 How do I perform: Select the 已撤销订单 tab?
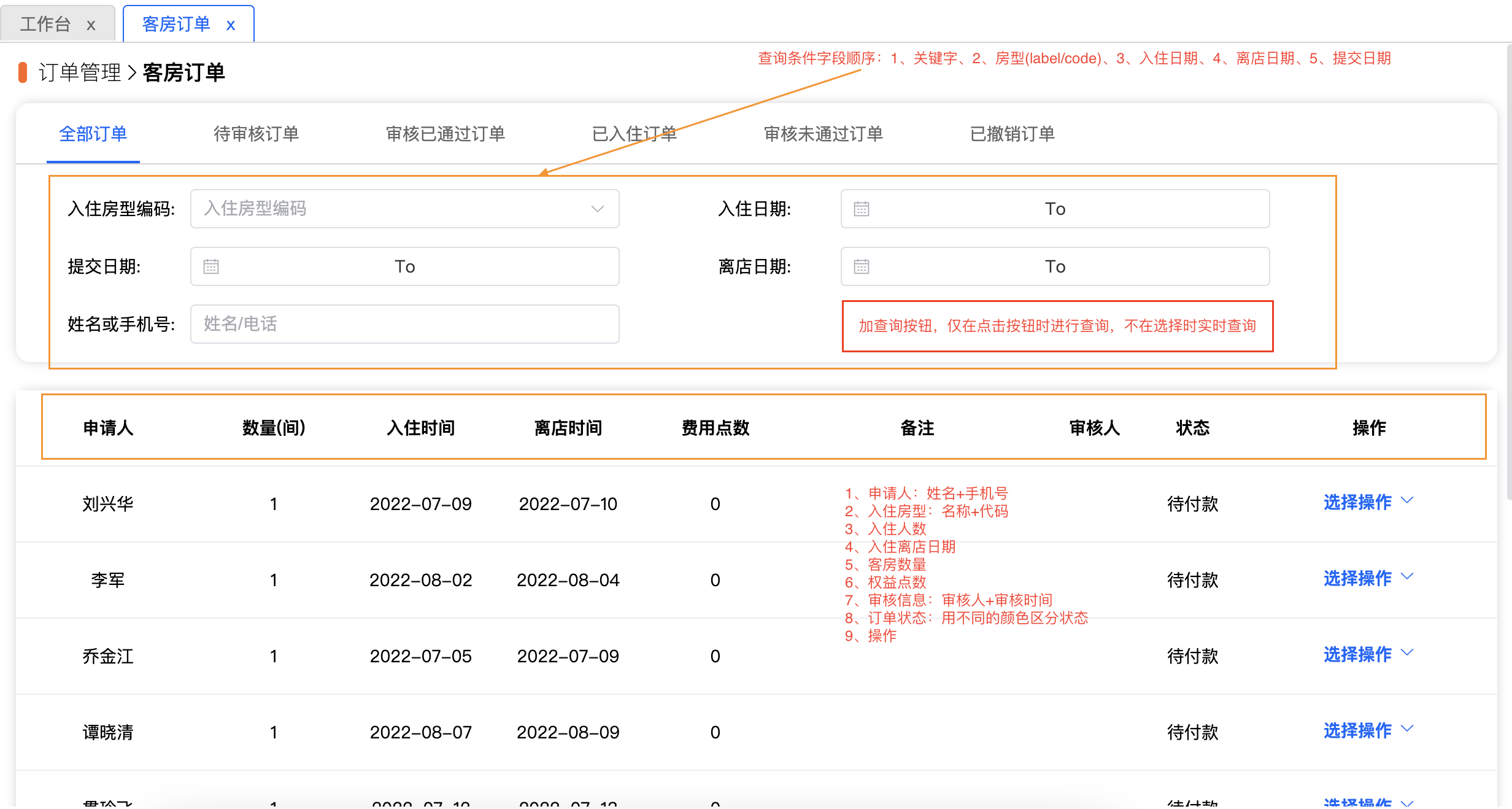[x=1012, y=134]
